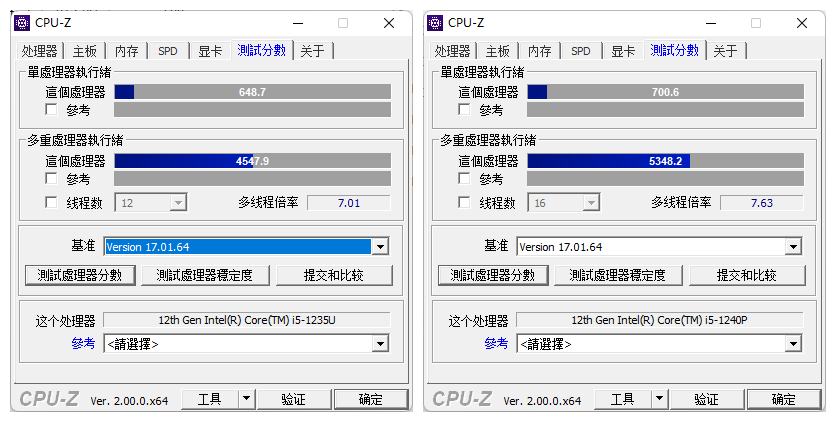This screenshot has height=422, width=836.
Task: Click 验证 button in left window
Action: click(294, 399)
